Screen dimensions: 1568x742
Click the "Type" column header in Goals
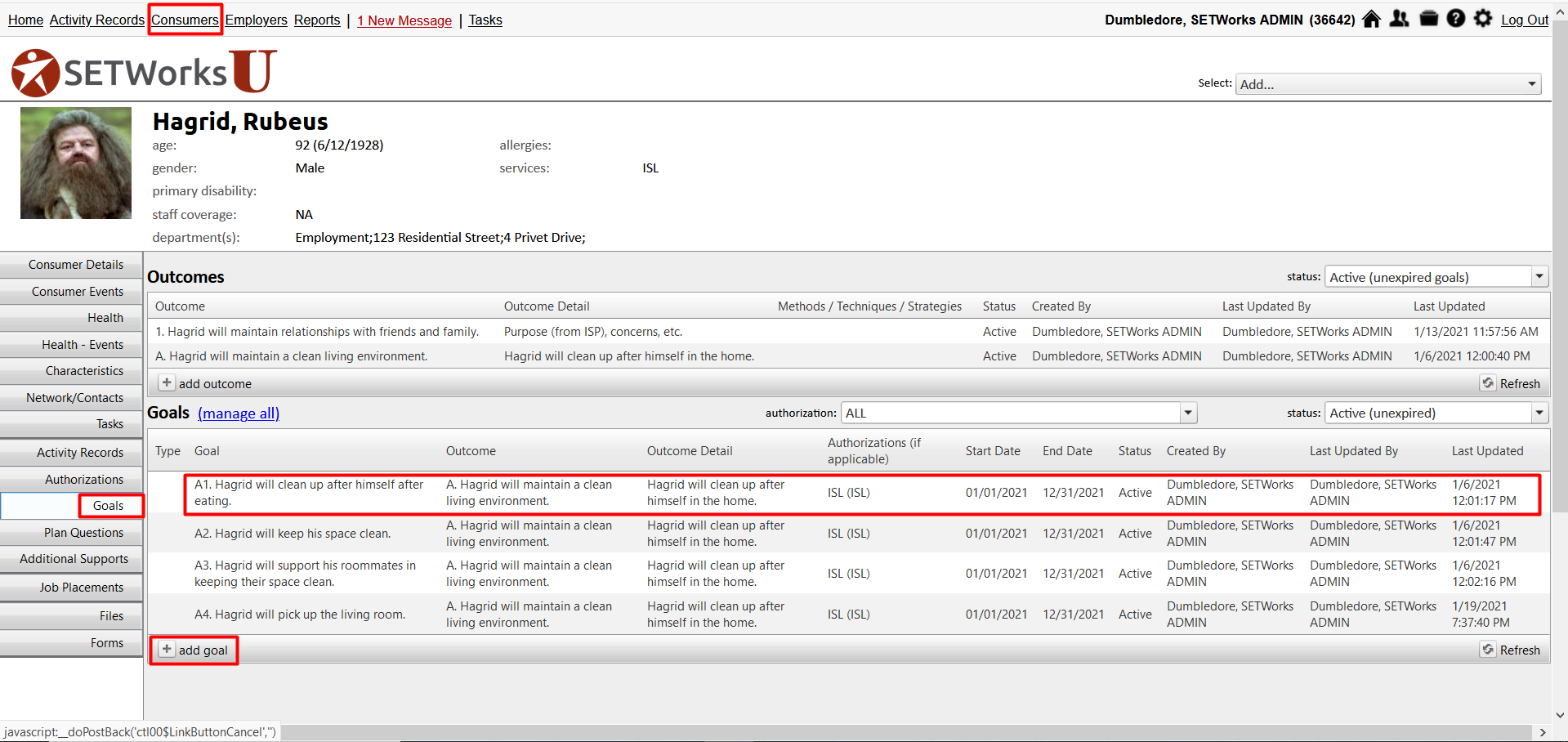tap(168, 451)
